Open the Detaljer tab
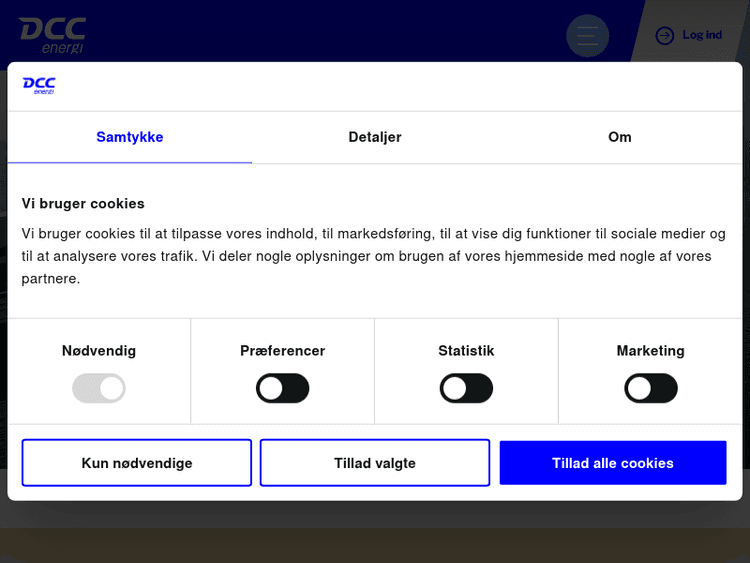Viewport: 750px width, 563px height. 375,137
